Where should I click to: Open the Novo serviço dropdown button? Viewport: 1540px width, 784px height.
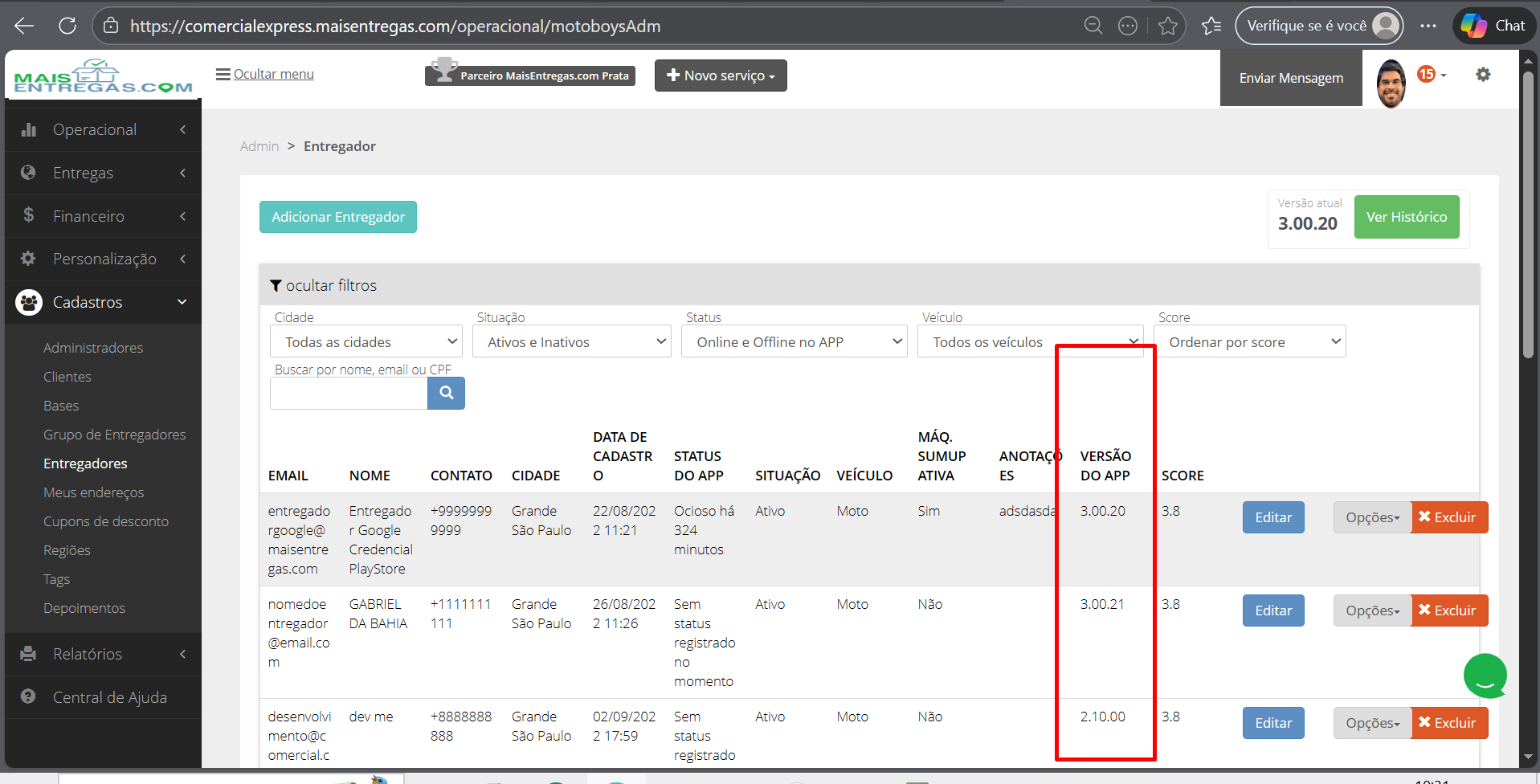tap(721, 76)
